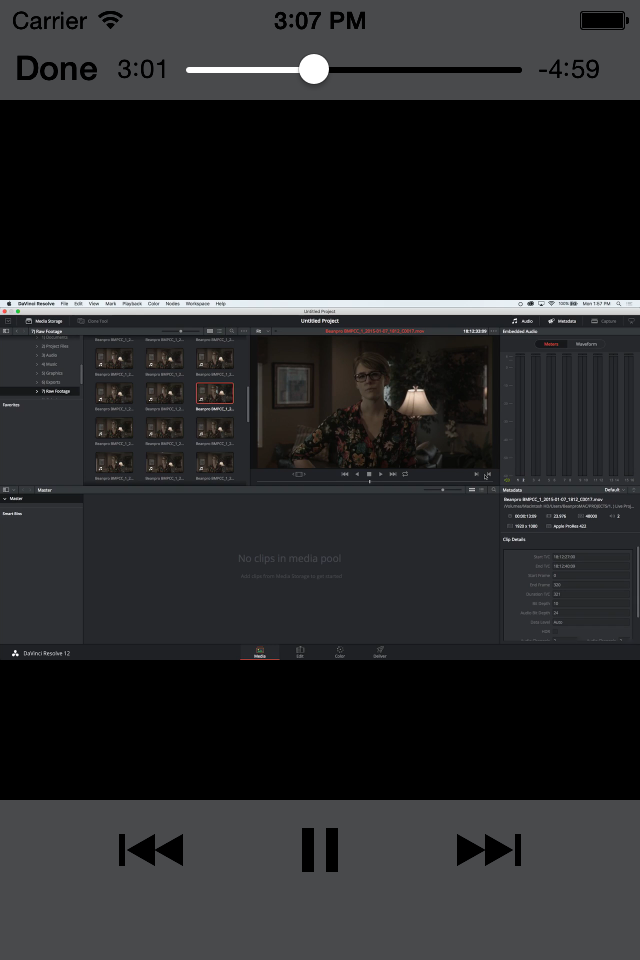
Task: Open media storage options ellipsis menu
Action: (244, 331)
